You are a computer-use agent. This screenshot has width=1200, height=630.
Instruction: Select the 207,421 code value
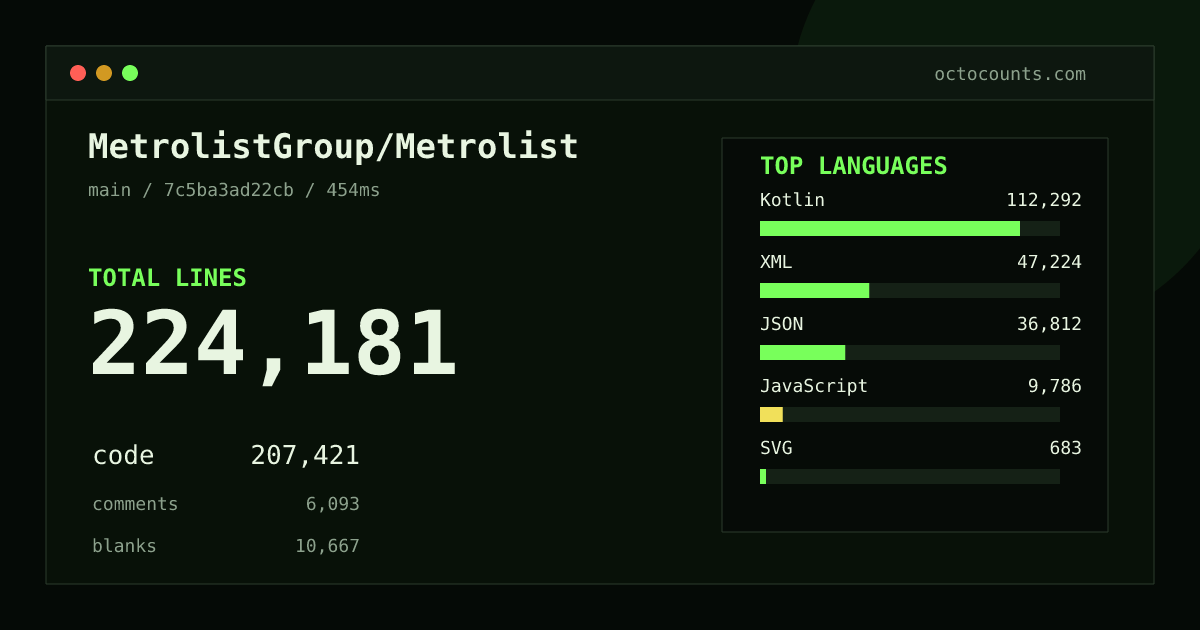(305, 456)
